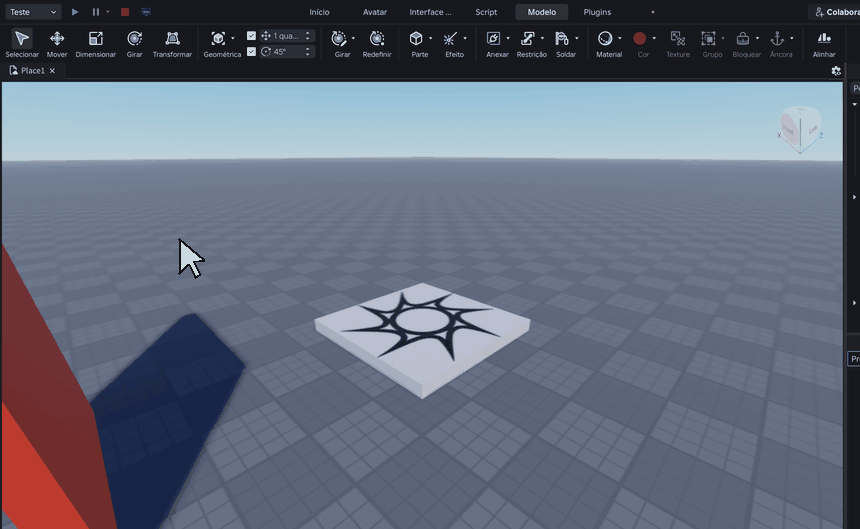Open the Interface tab
Screen dimensions: 860x529
pyautogui.click(x=430, y=12)
